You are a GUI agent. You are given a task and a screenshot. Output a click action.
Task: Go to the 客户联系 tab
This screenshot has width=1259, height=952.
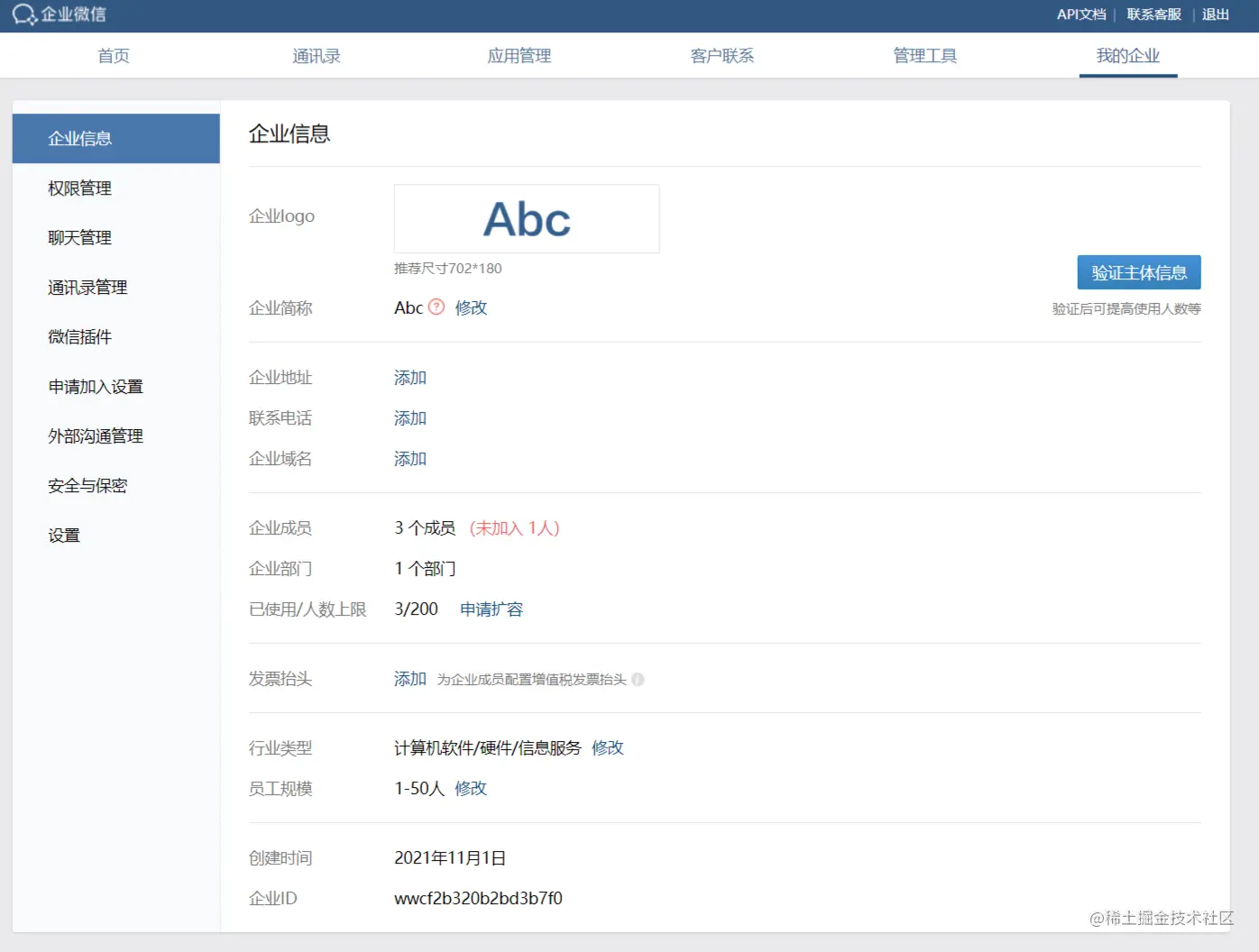722,56
